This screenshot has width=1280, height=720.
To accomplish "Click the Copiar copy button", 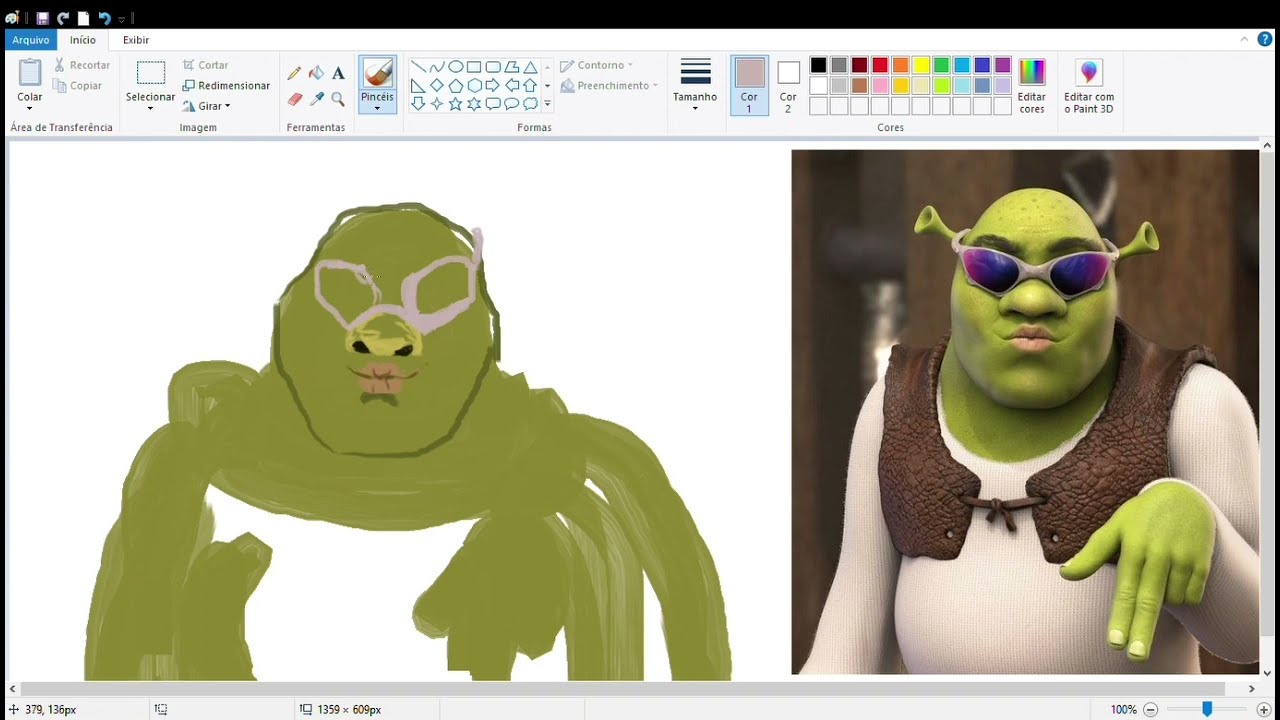I will (78, 86).
